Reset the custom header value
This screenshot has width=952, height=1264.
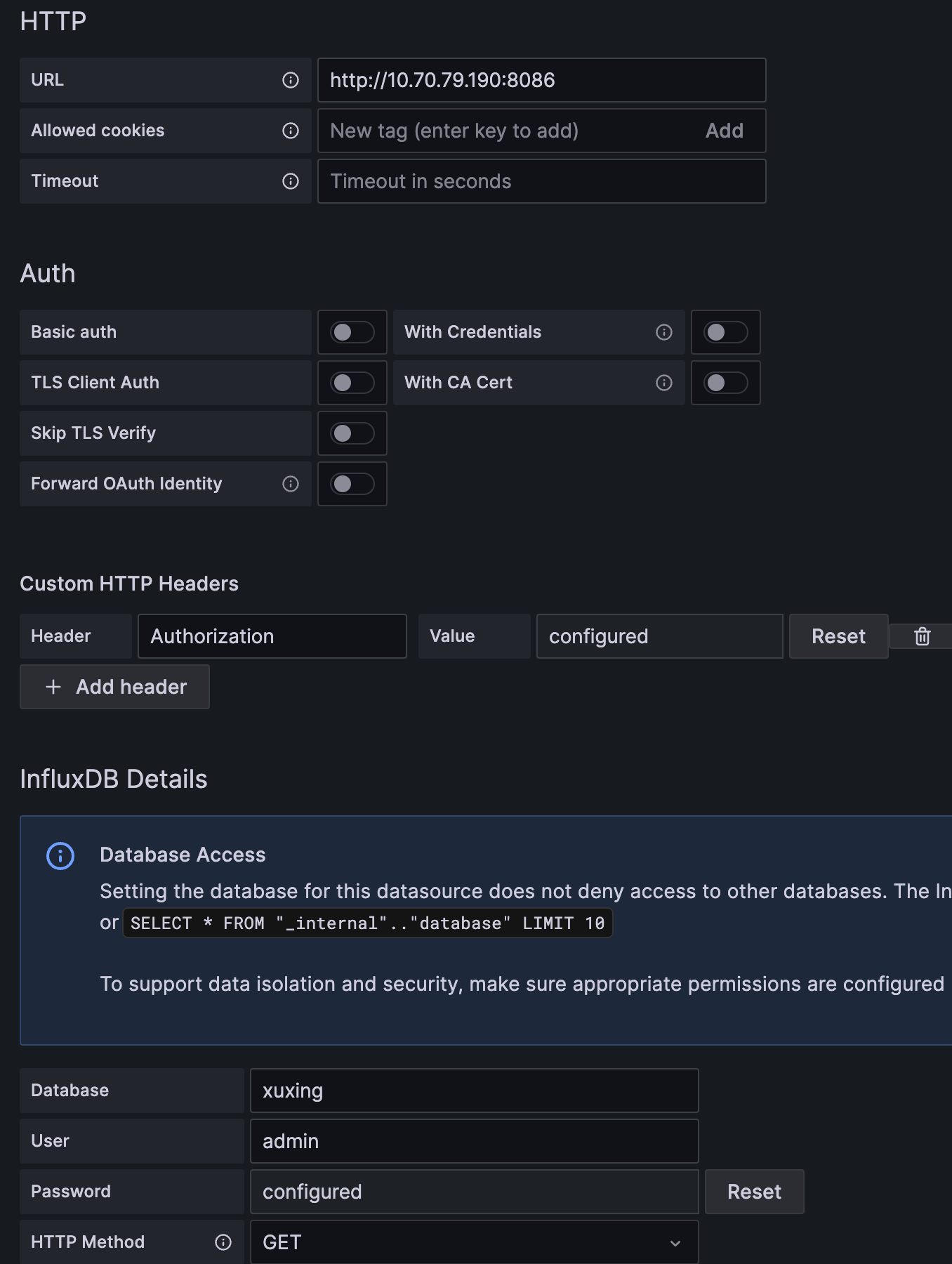point(838,636)
